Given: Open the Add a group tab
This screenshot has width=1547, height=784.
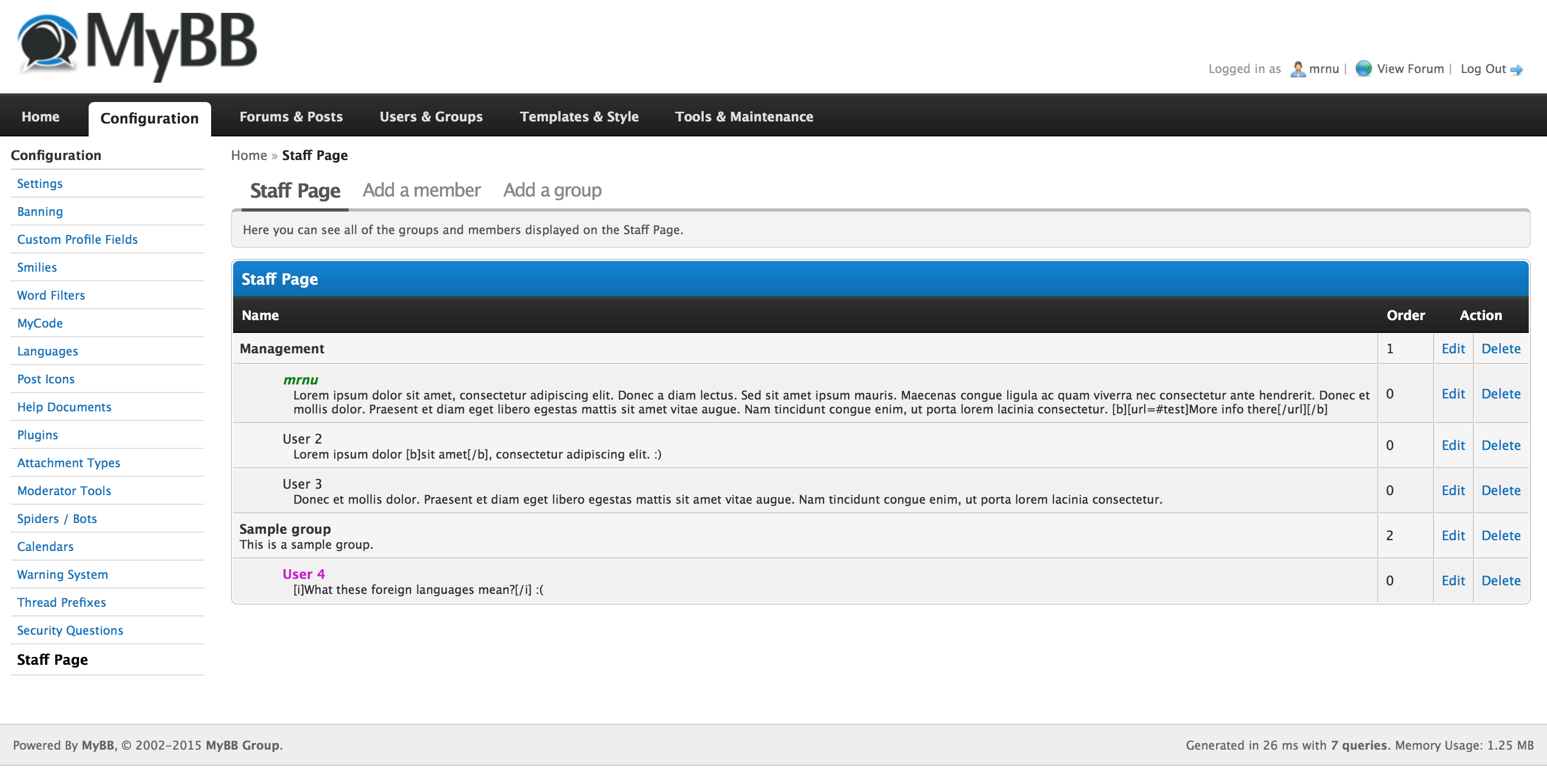Looking at the screenshot, I should 552,190.
